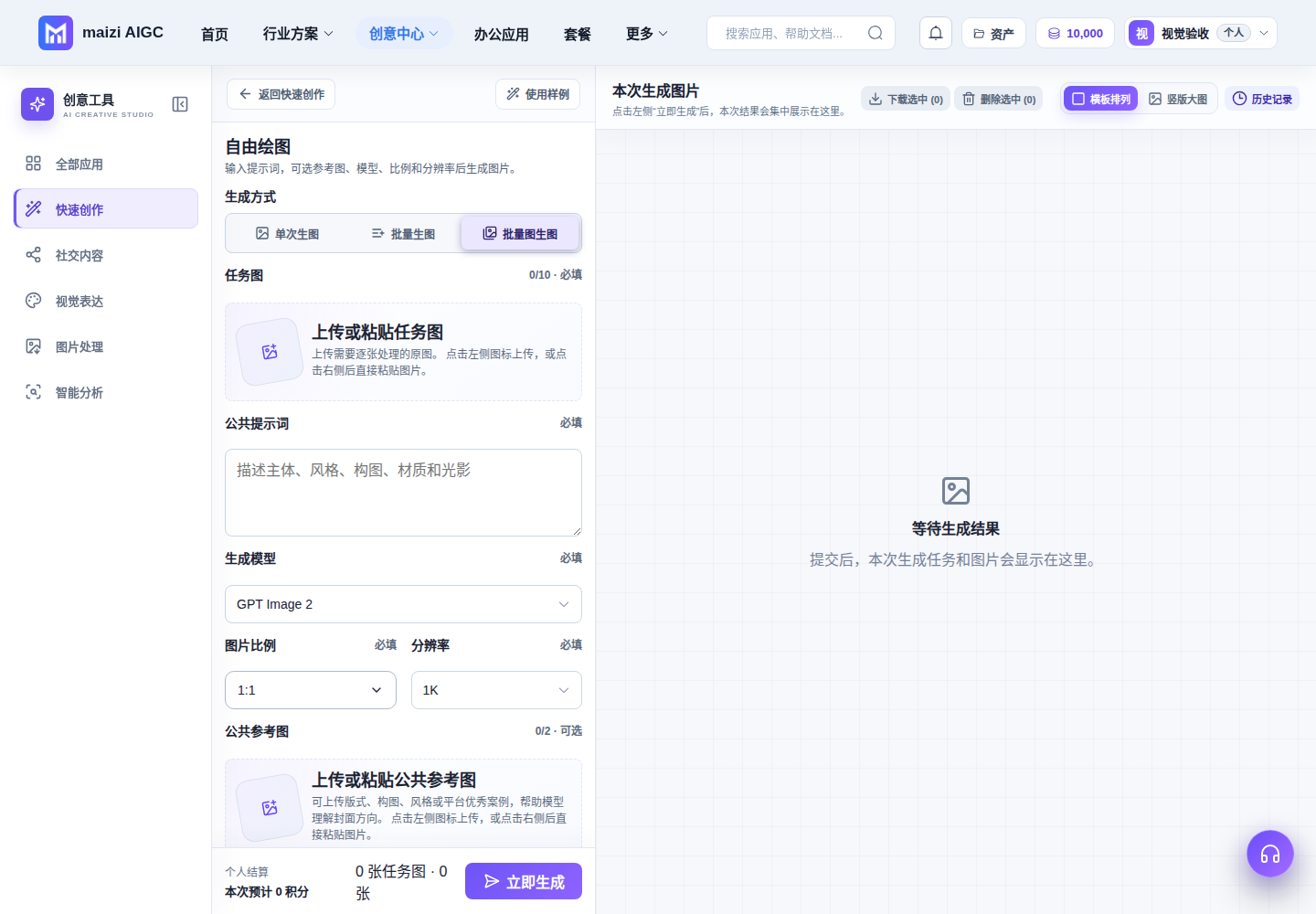Open 1K resolution dropdown
Image resolution: width=1316 pixels, height=914 pixels.
pyautogui.click(x=496, y=690)
